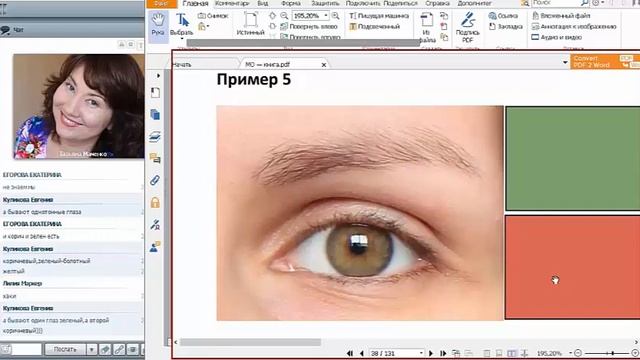The height and width of the screenshot is (360, 640).
Task: Open the page thumbnails panel in the sidebar
Action: (x=155, y=114)
